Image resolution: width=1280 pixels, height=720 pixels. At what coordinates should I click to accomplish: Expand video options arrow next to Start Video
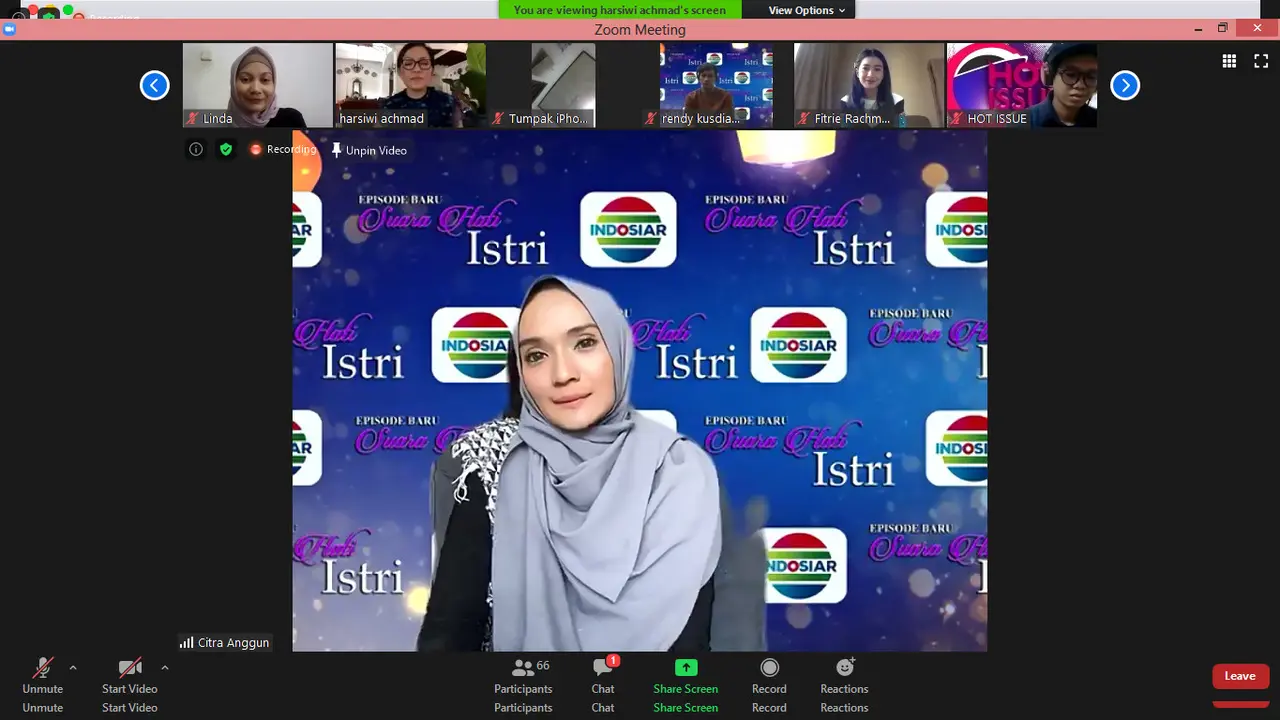(x=165, y=667)
